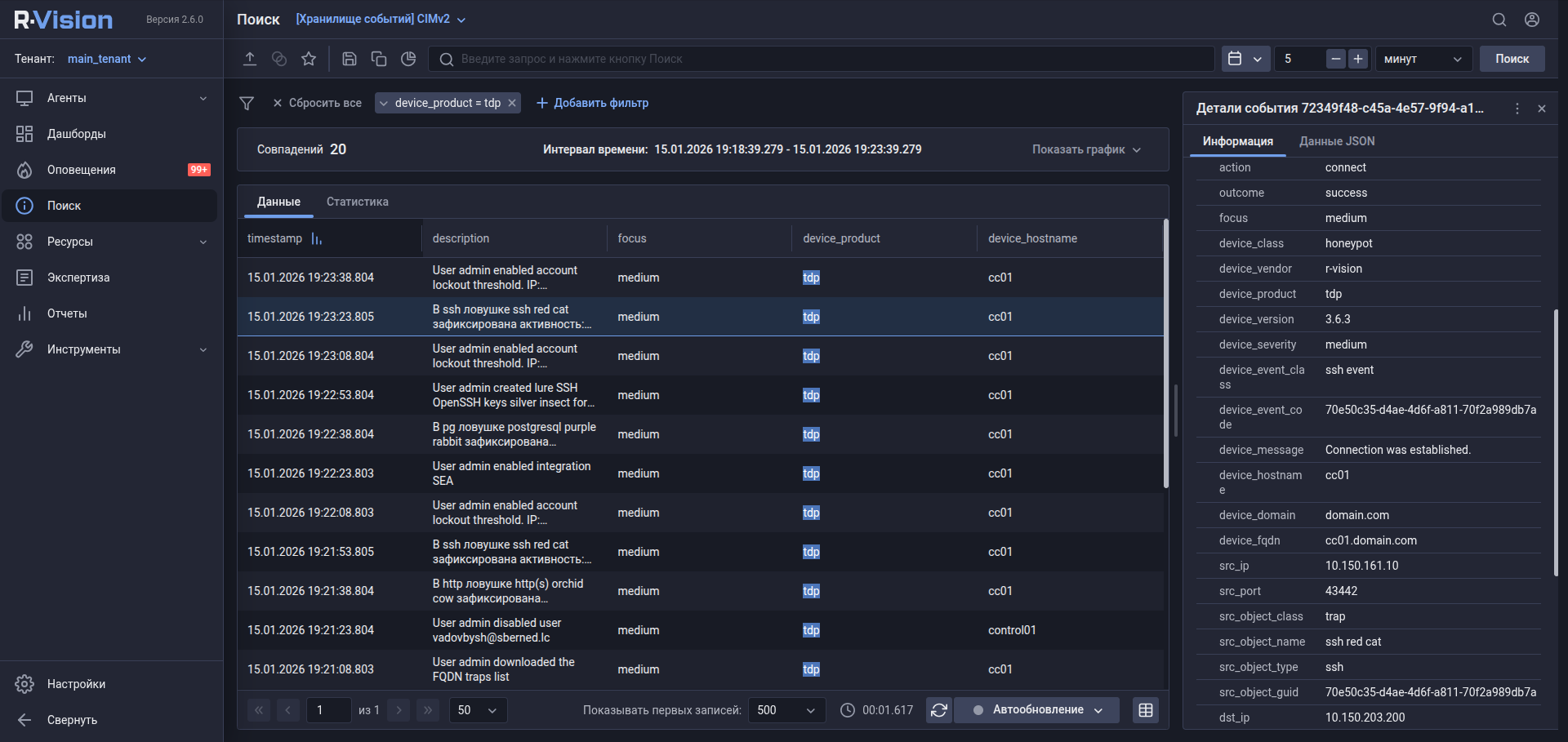This screenshot has width=1568, height=742.
Task: Click the plus stepper to increase time value
Action: tap(1357, 59)
